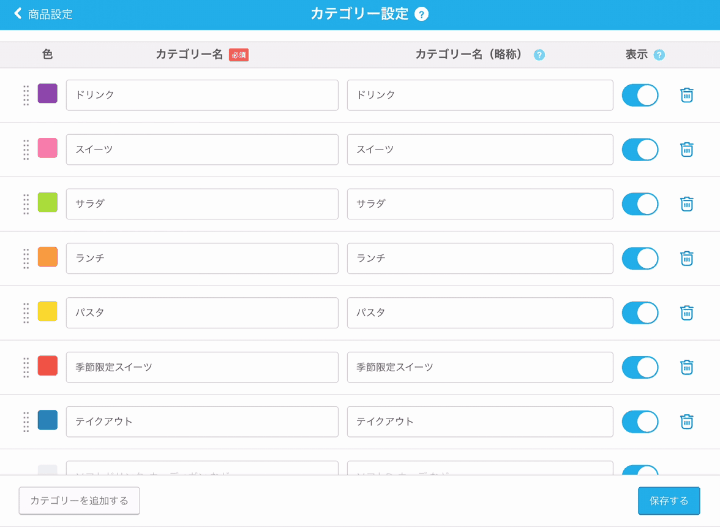Edit ドリンク category name field
Screen dimensions: 720x527
[202, 95]
